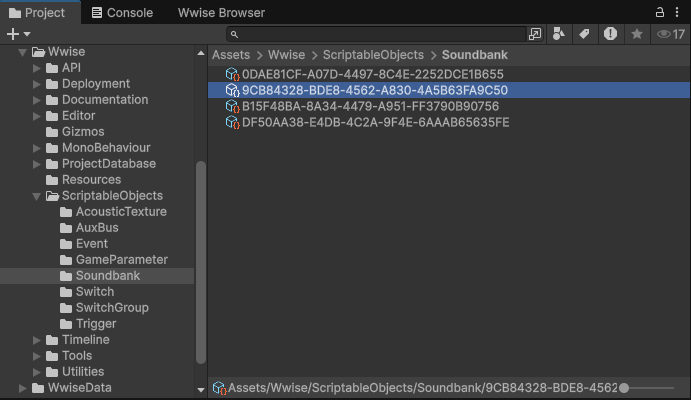Click the Wwise breadcrumb link

point(286,55)
